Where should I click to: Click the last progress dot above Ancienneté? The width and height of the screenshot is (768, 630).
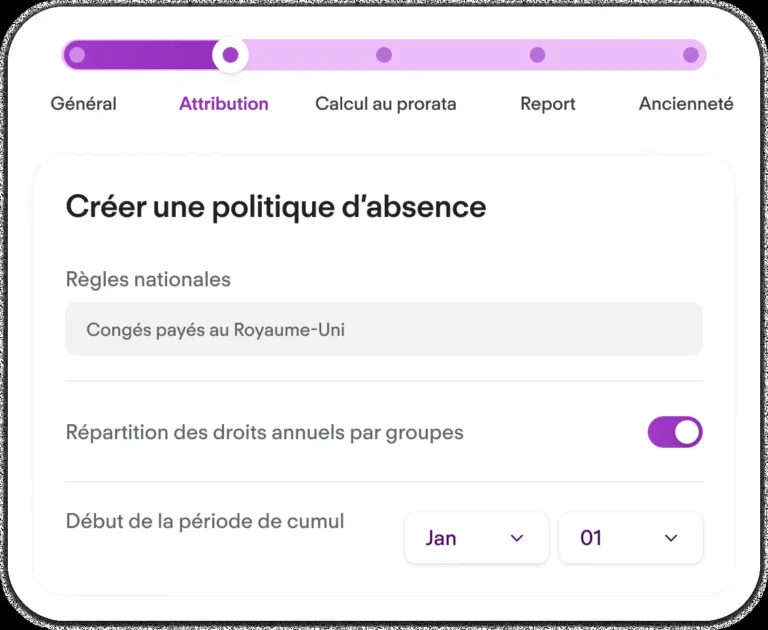[691, 55]
